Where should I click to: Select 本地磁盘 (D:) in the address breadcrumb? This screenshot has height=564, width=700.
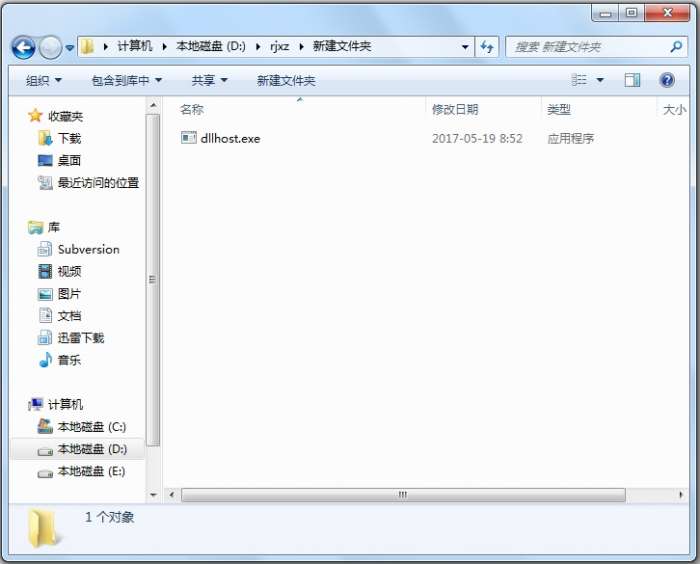[x=211, y=46]
